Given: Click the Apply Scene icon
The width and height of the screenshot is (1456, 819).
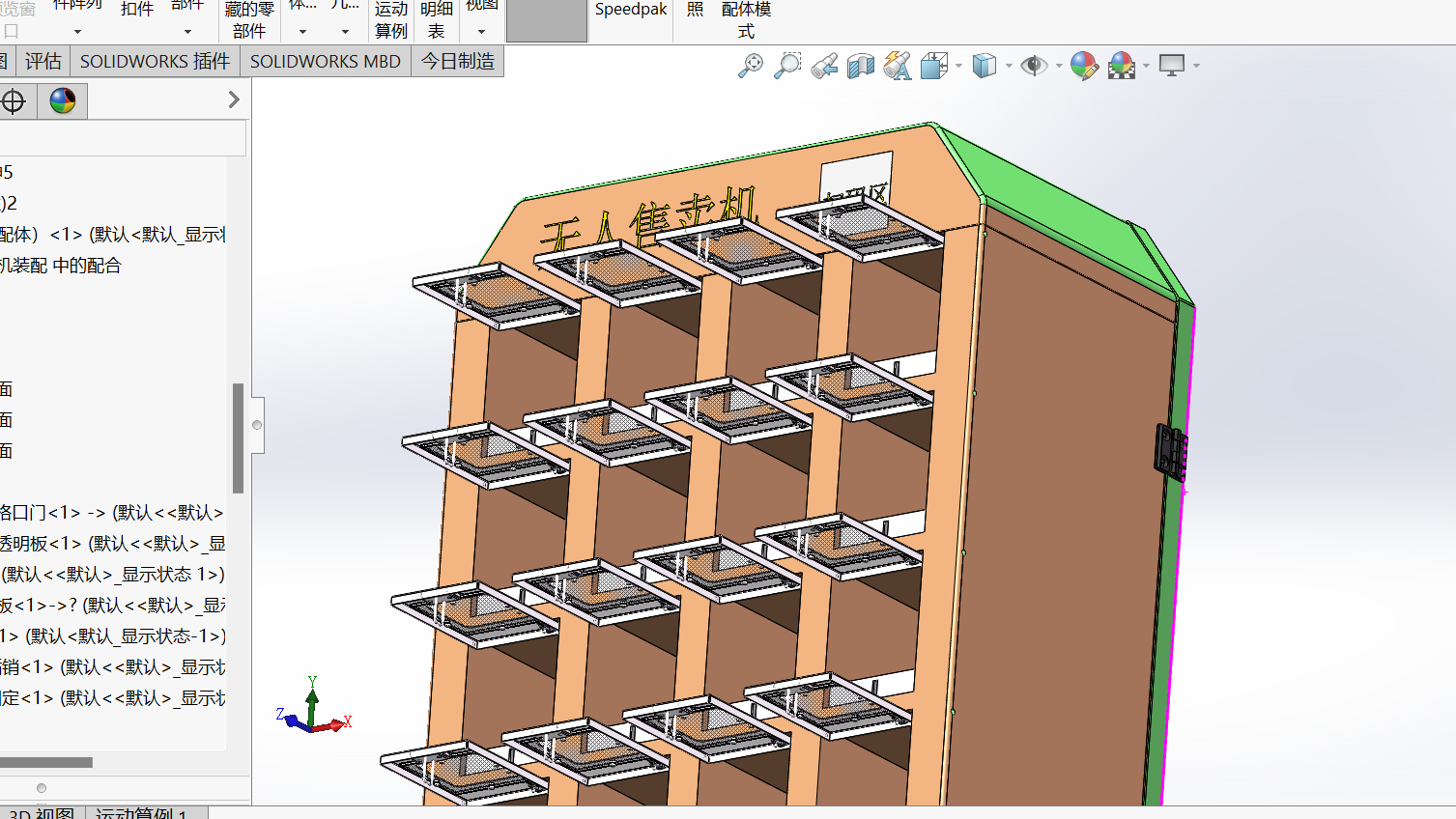Looking at the screenshot, I should point(1122,66).
